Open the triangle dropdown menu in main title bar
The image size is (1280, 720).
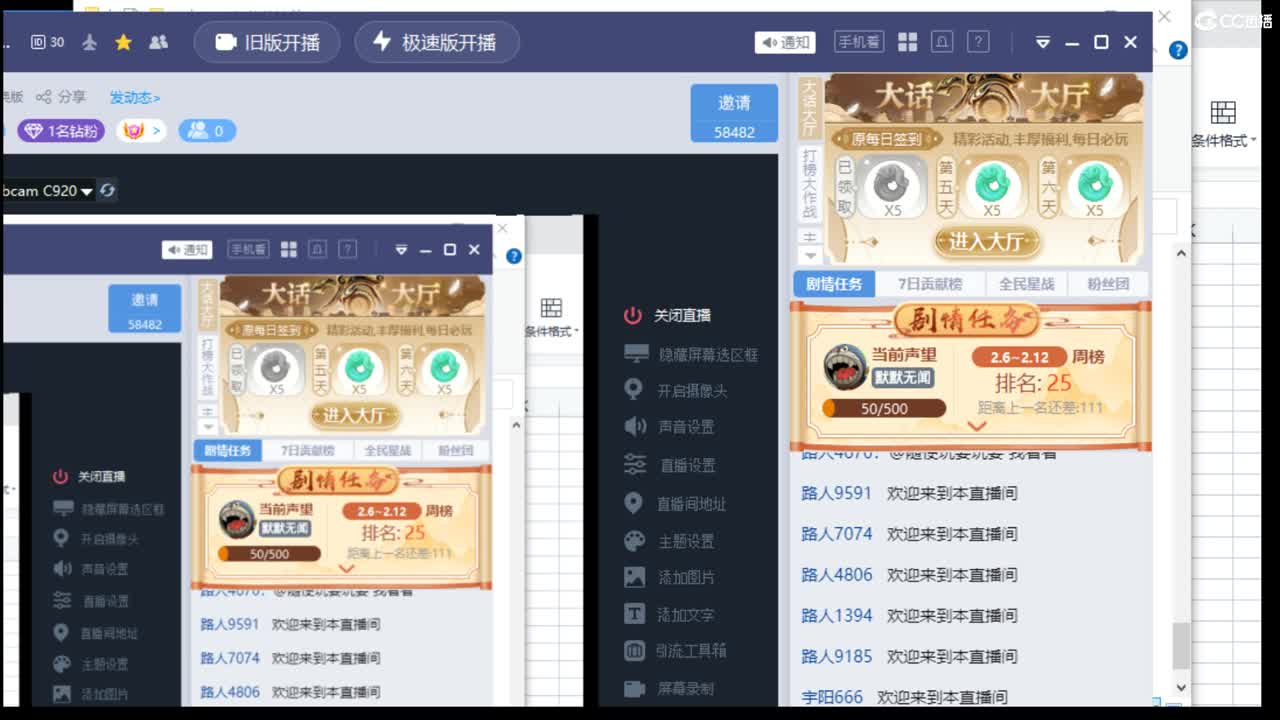click(1042, 42)
